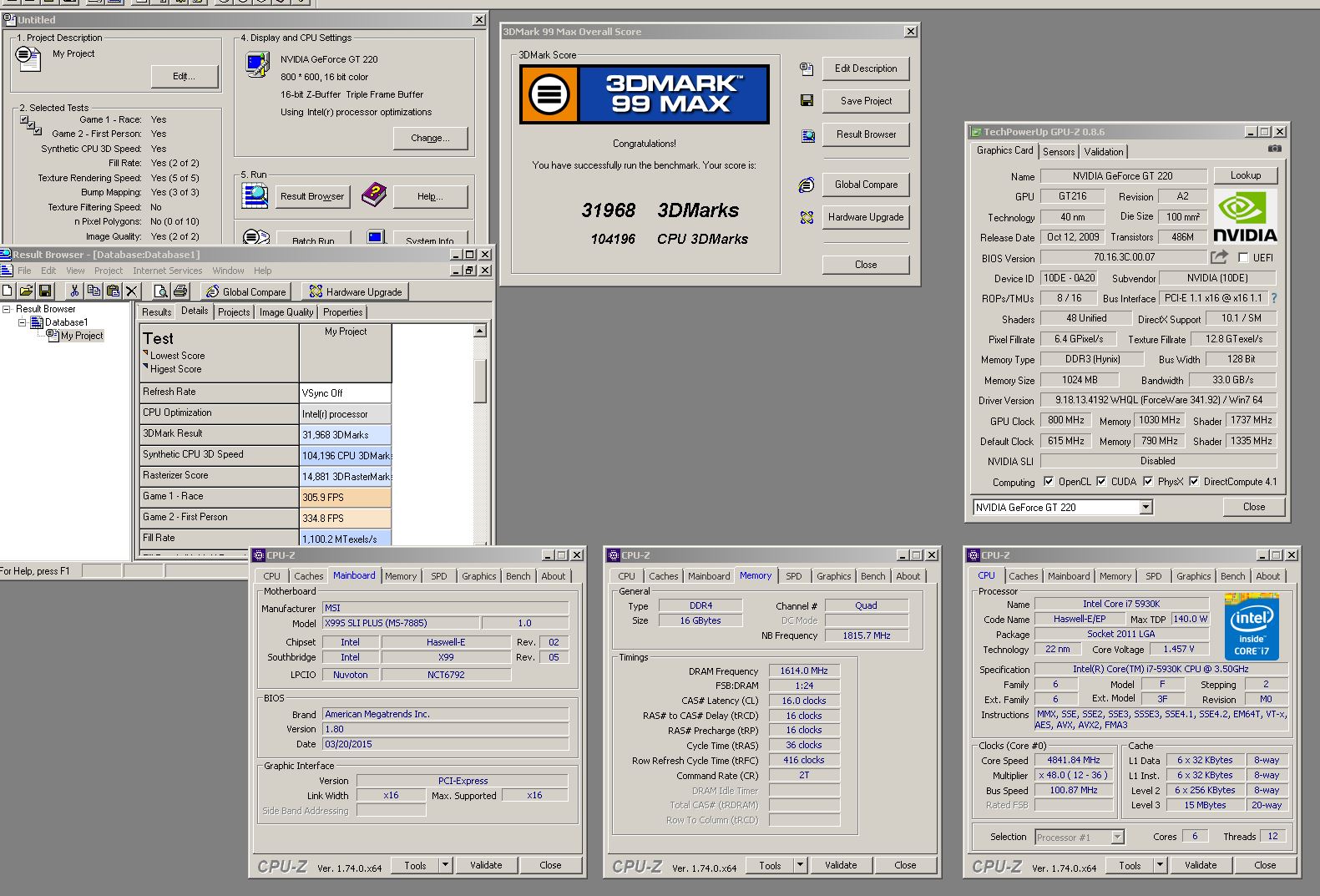Click the 31,968 3DMarks result cell

point(346,434)
